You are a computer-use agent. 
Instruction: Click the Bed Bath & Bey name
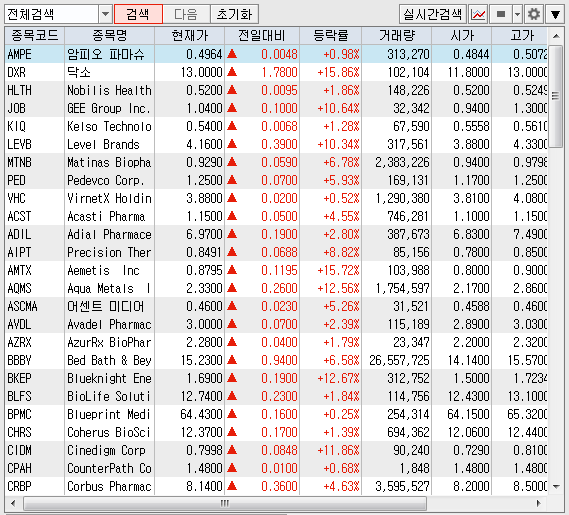coord(109,360)
